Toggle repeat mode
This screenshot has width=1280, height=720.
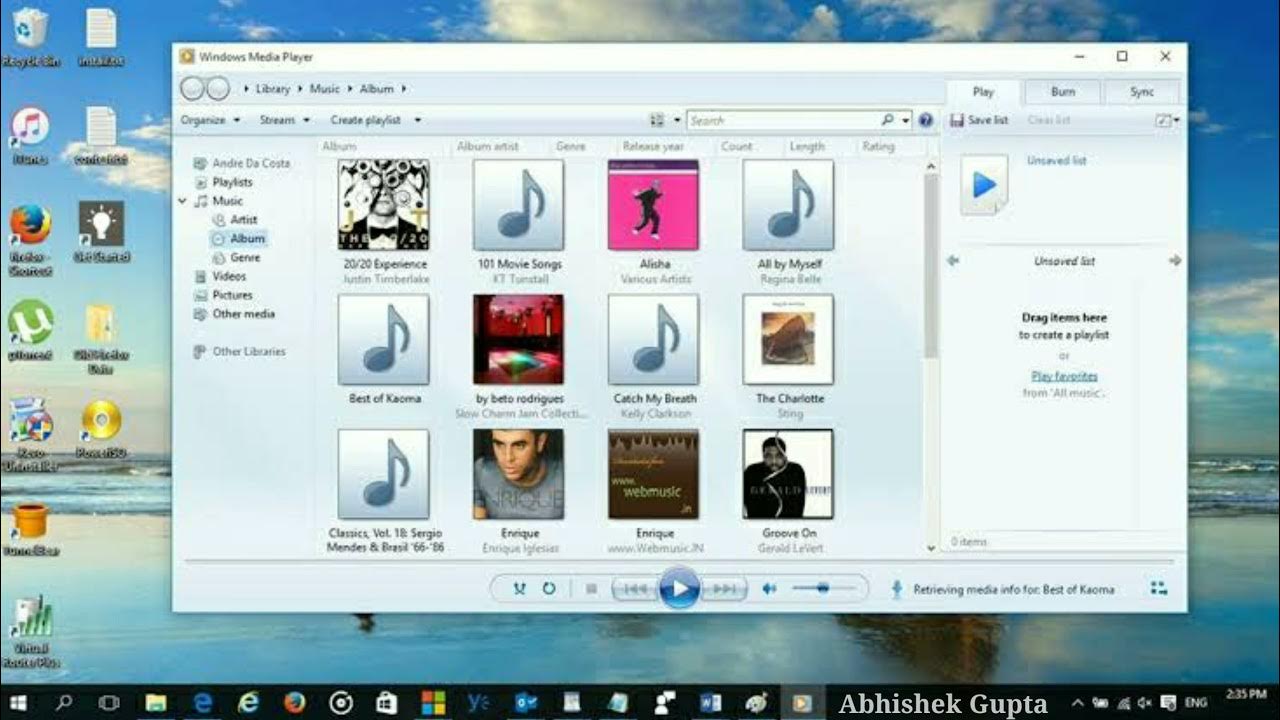pyautogui.click(x=549, y=589)
